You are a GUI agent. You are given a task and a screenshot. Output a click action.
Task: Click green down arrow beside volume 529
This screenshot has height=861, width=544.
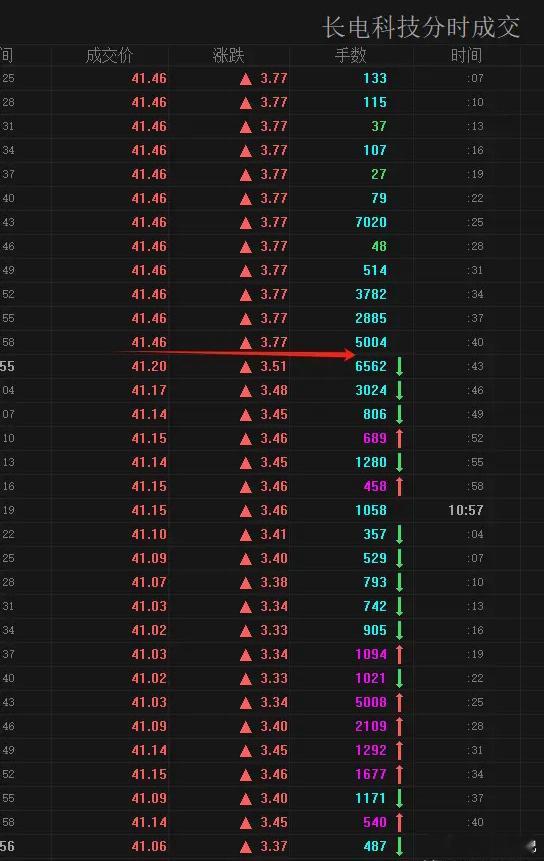(400, 558)
